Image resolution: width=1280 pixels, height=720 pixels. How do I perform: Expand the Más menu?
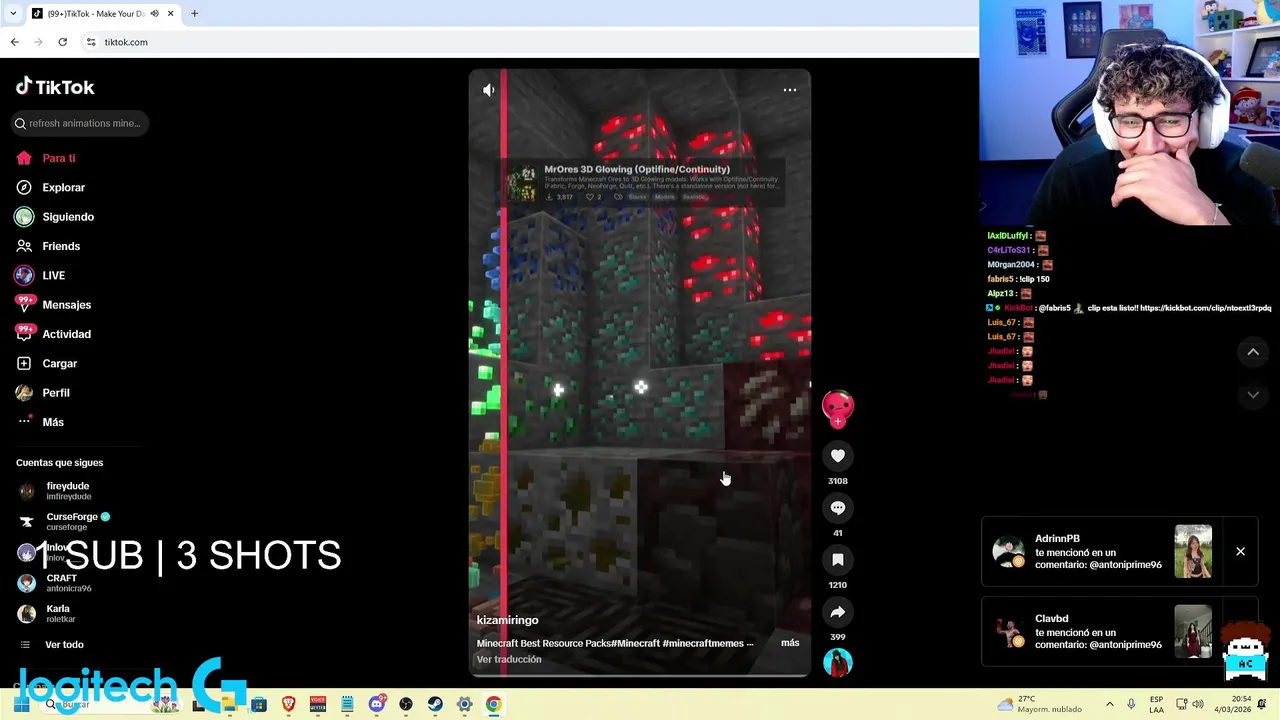tap(40, 422)
